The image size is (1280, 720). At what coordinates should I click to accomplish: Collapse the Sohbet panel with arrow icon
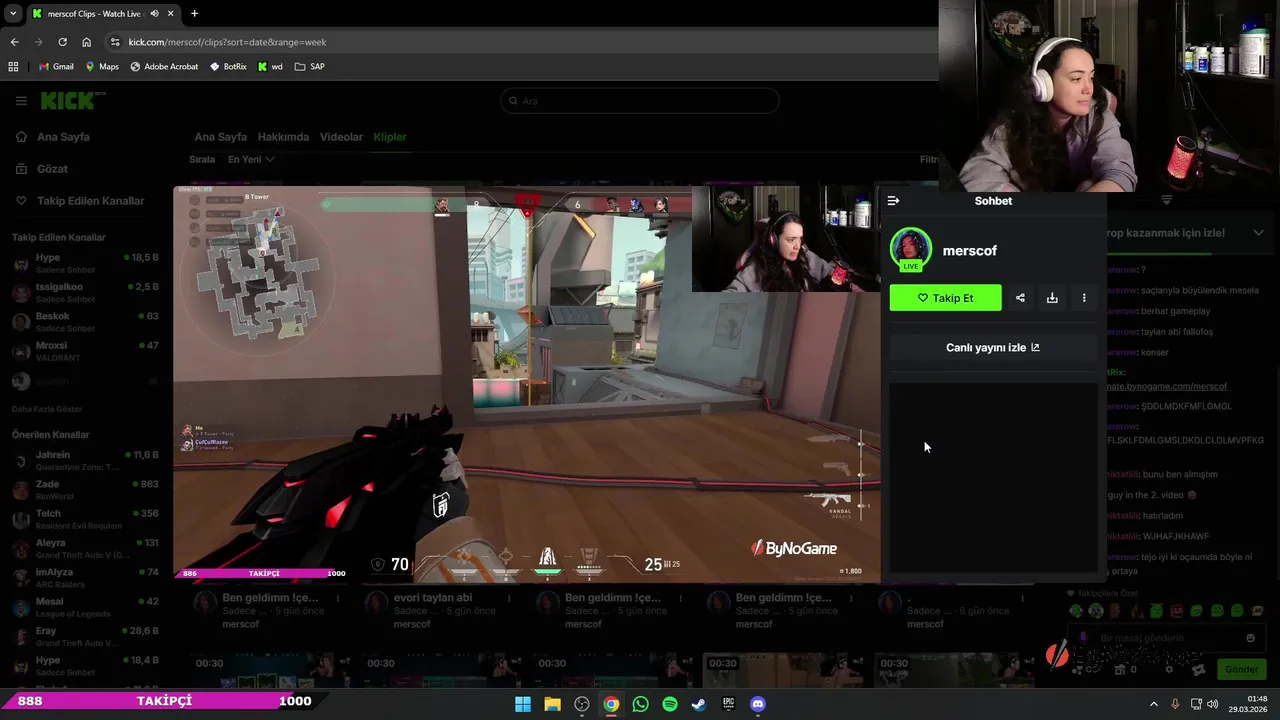coord(893,200)
